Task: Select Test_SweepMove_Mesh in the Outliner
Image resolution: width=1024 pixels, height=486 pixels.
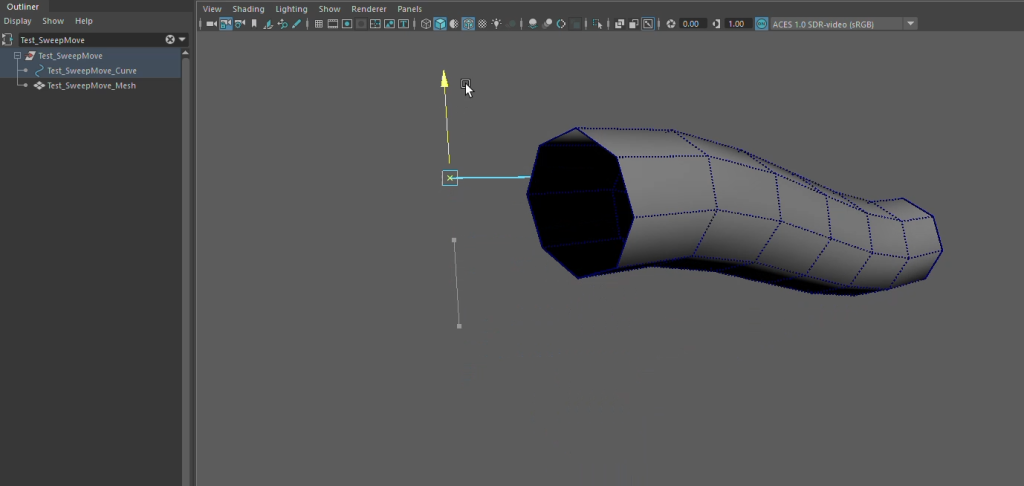Action: pos(91,86)
